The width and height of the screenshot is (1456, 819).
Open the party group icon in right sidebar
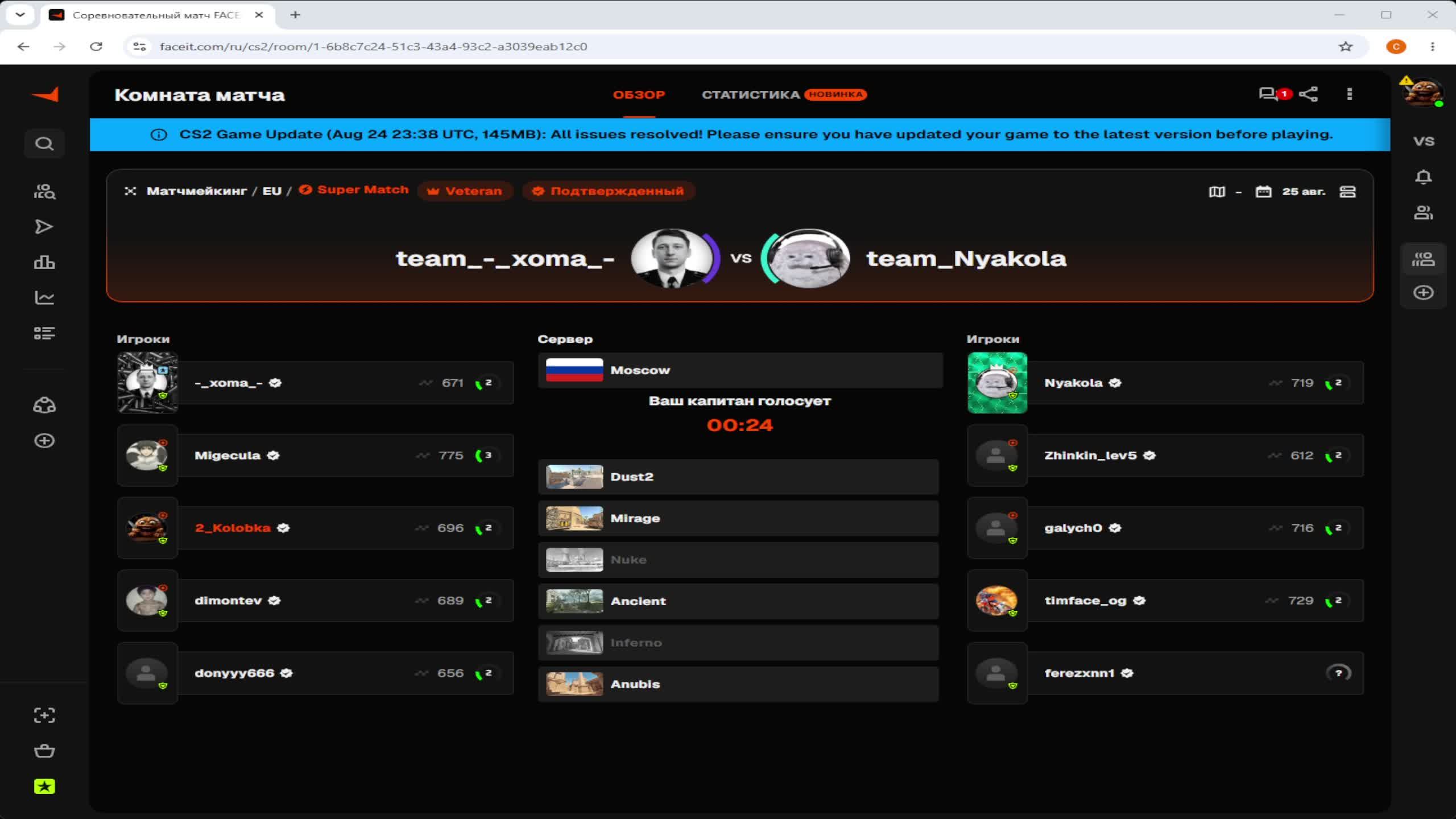click(x=1424, y=260)
